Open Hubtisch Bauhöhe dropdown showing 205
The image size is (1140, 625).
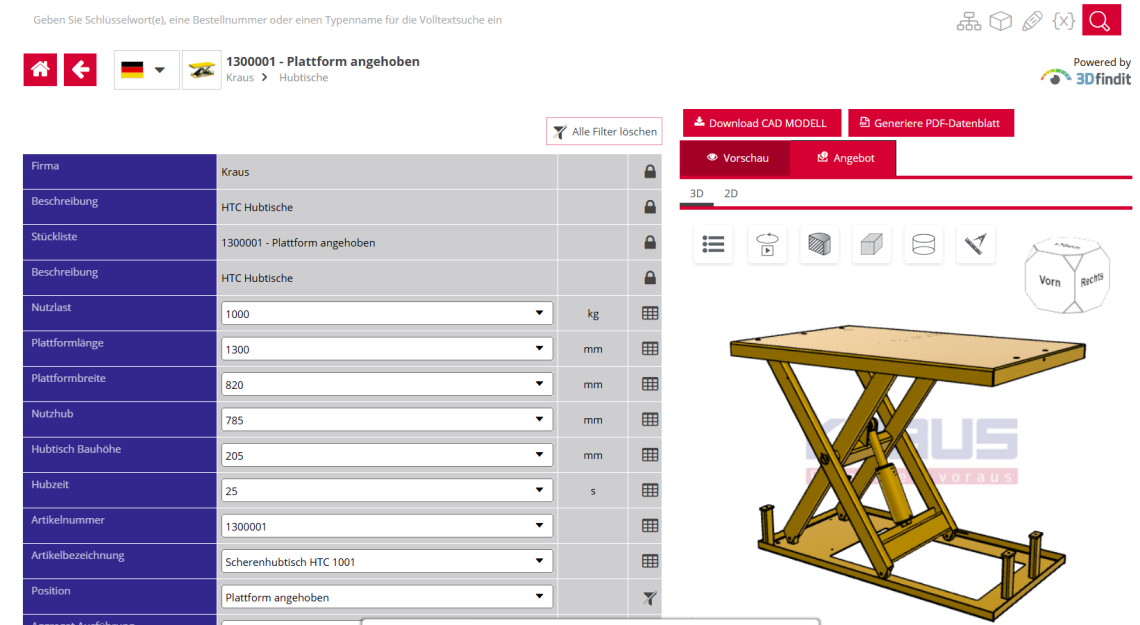(x=387, y=456)
